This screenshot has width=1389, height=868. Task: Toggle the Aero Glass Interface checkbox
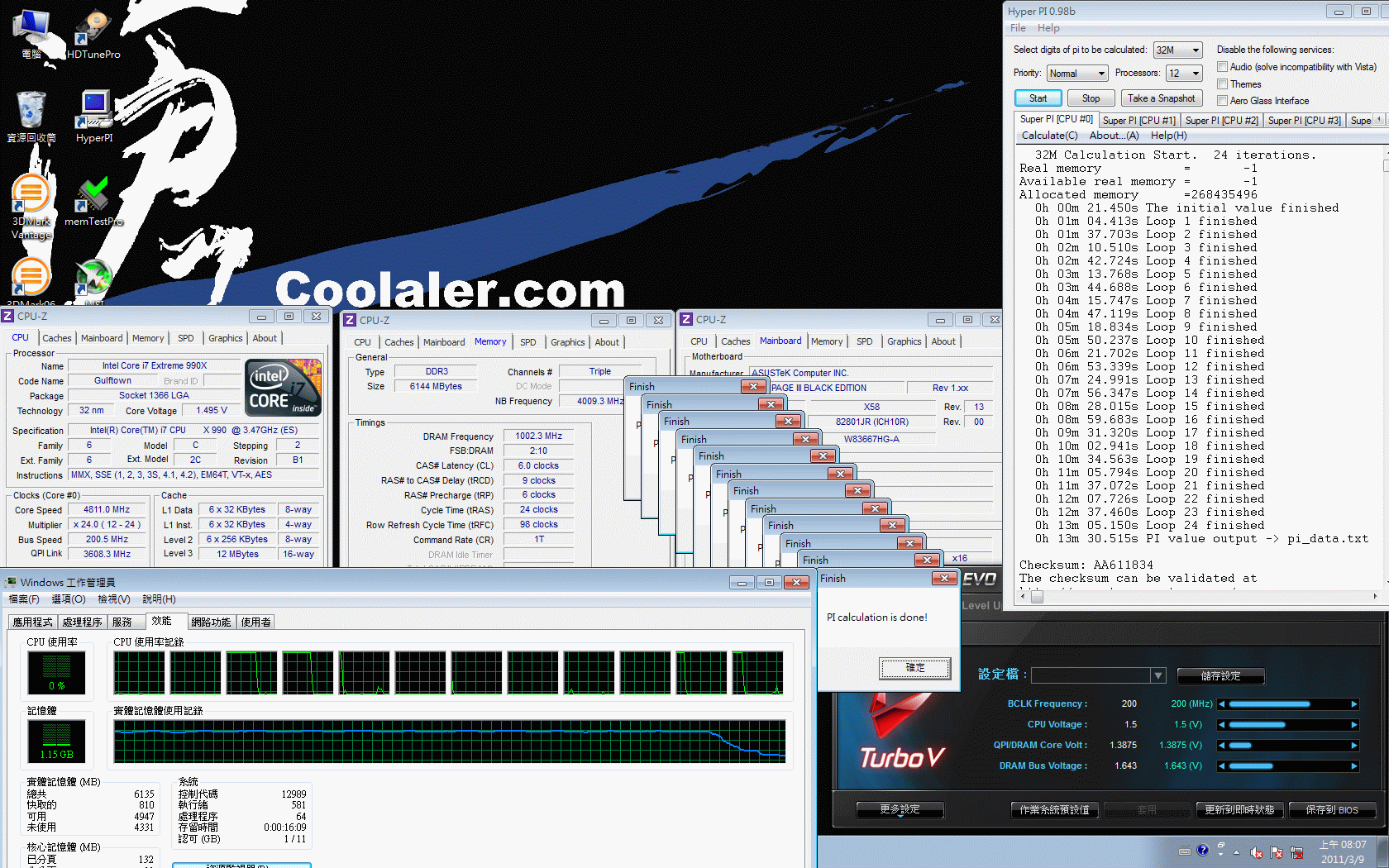point(1222,101)
